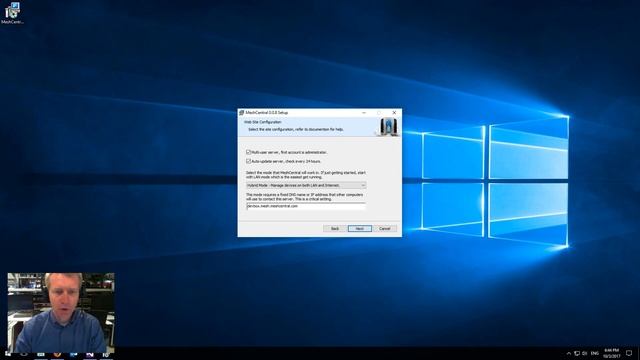The image size is (640, 360).
Task: Open the Task View button on taskbar
Action: (x=40, y=354)
